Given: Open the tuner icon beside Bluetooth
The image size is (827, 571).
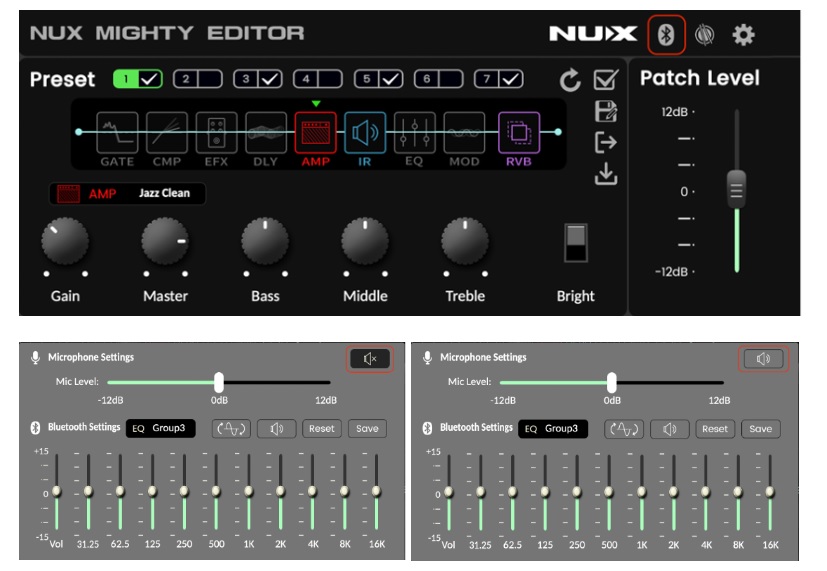Looking at the screenshot, I should [704, 35].
